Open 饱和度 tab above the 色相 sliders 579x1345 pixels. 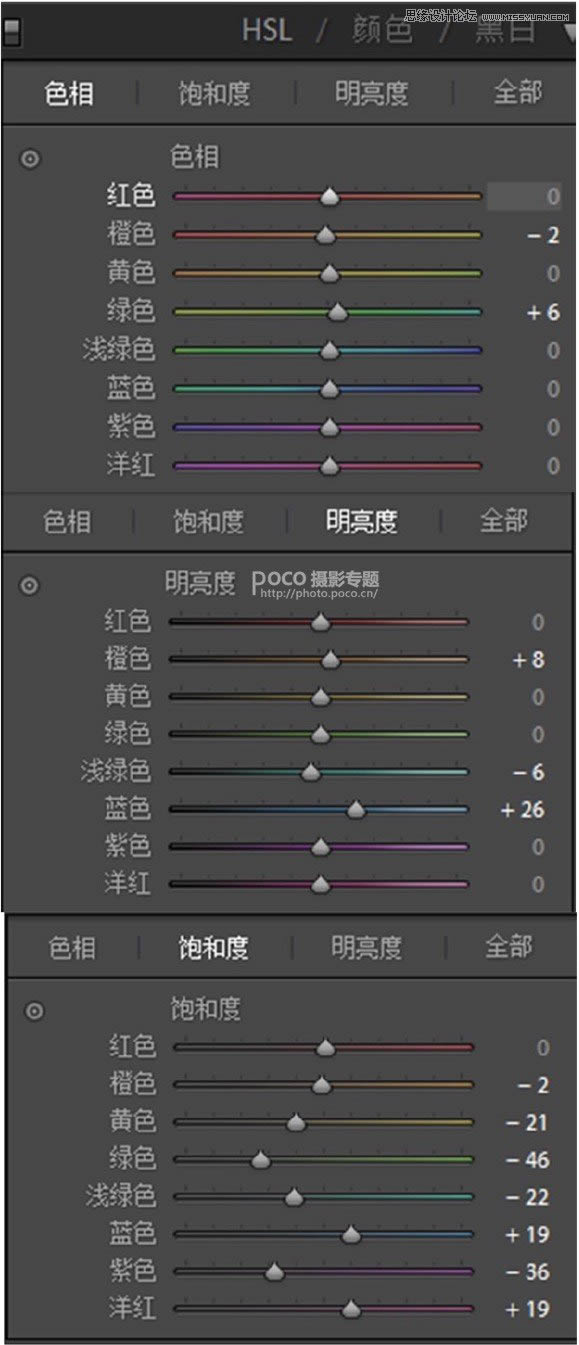point(214,94)
